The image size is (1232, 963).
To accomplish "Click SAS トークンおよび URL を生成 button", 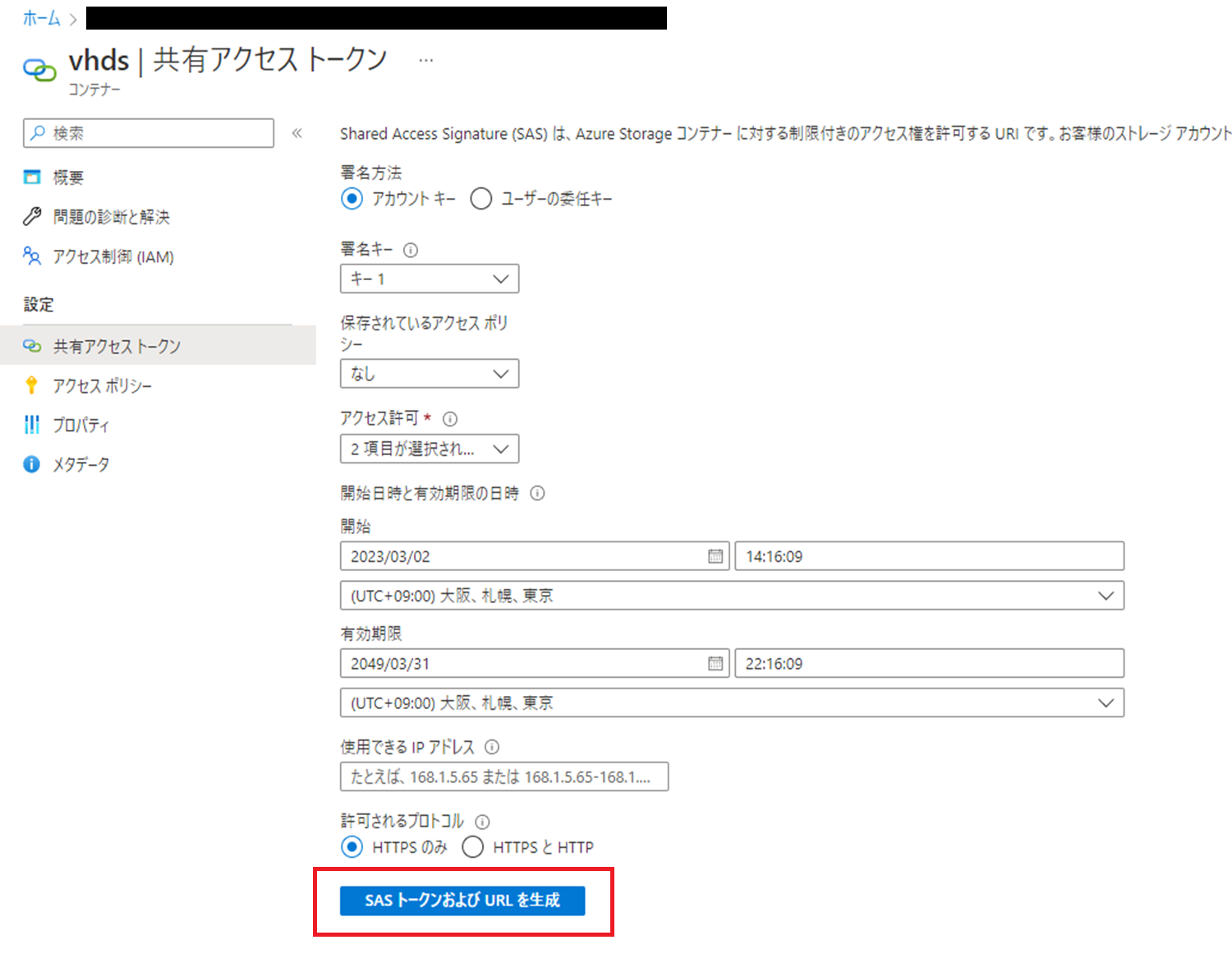I will [462, 901].
